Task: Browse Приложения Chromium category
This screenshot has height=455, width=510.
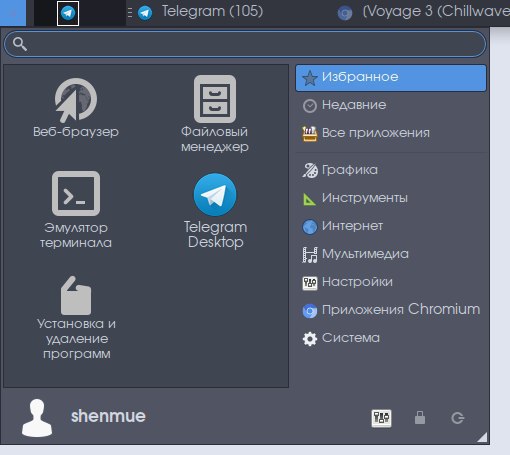Action: 391,310
